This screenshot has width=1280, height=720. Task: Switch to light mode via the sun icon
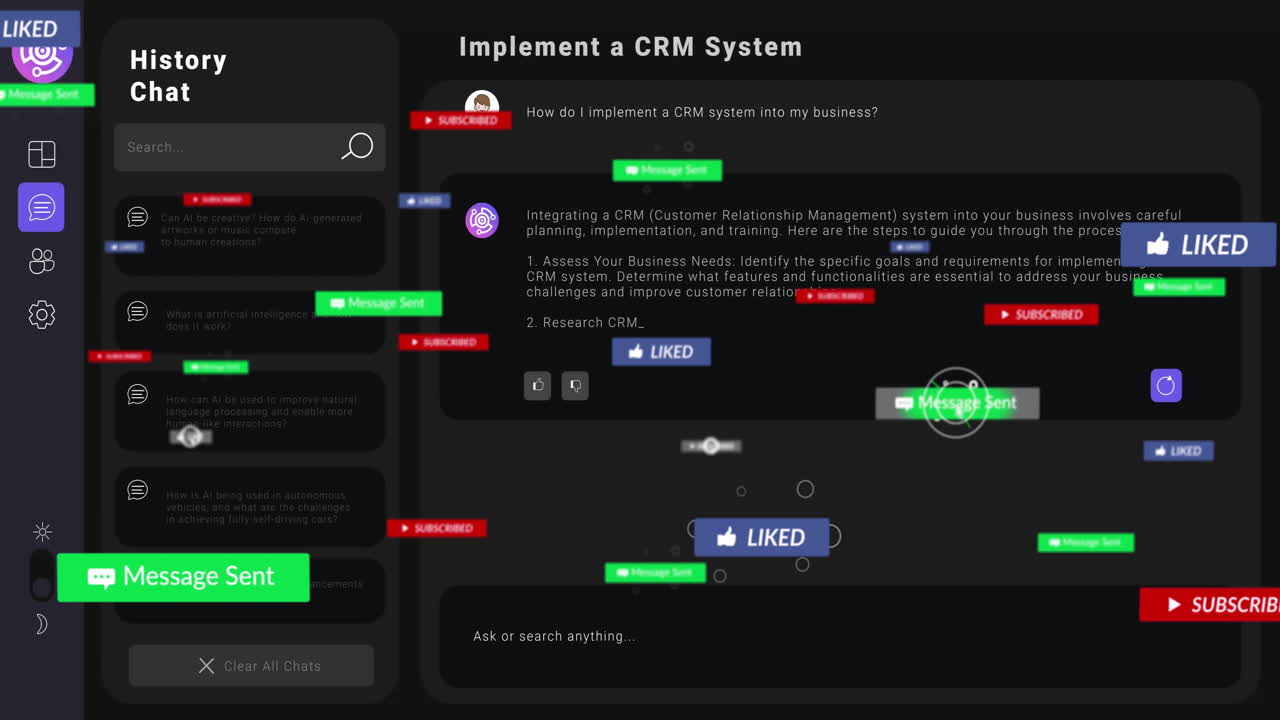[x=42, y=532]
